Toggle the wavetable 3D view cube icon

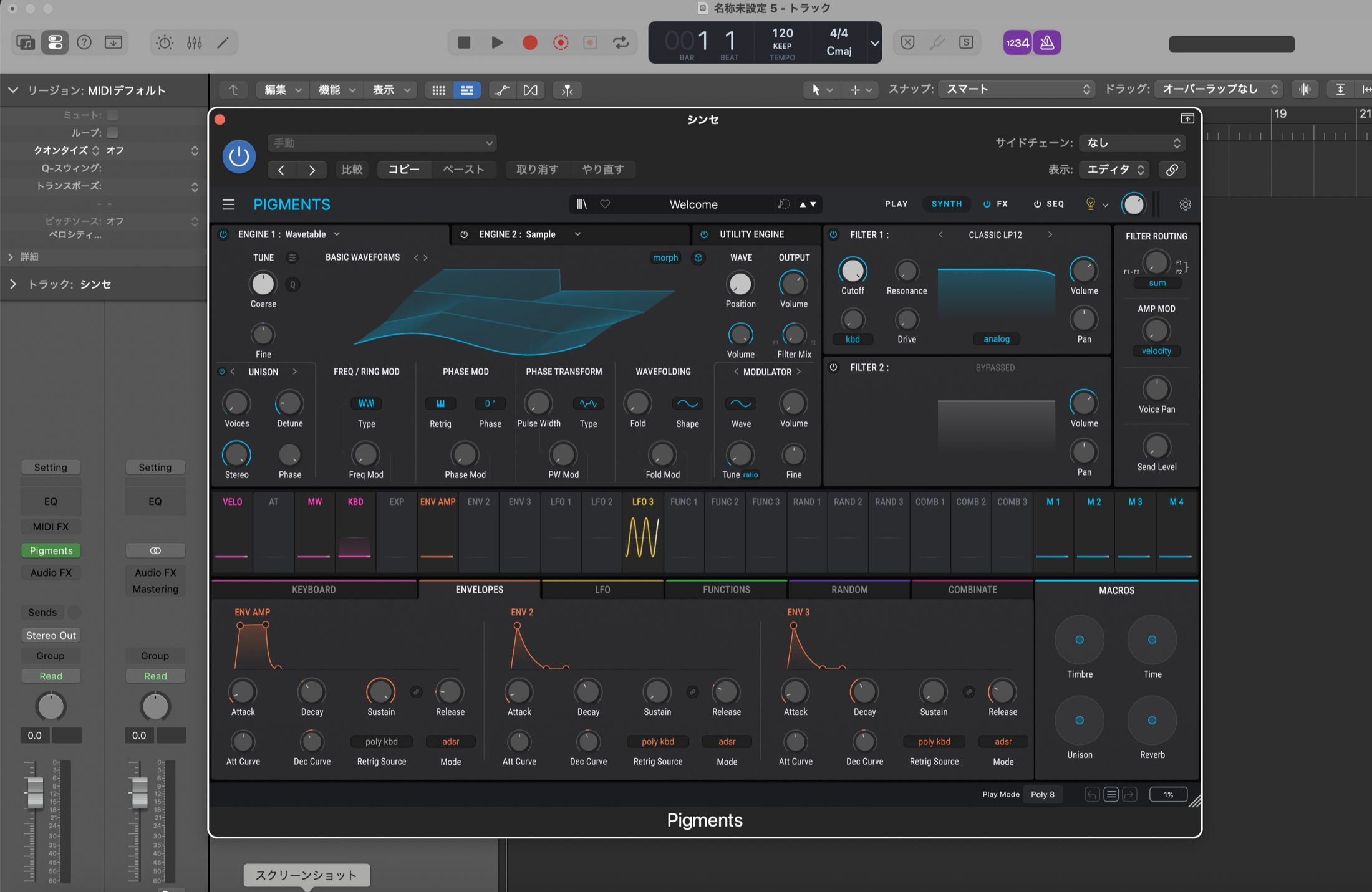pos(698,257)
